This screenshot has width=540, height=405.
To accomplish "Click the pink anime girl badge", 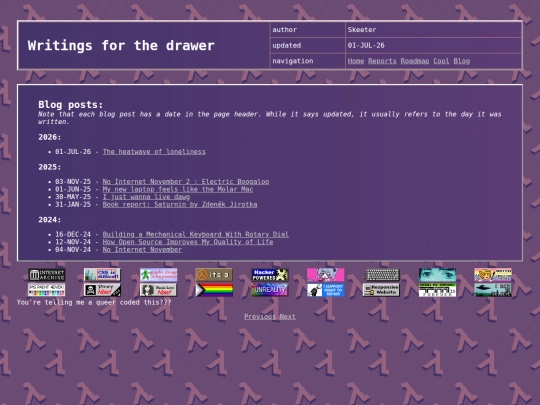I will coord(326,275).
